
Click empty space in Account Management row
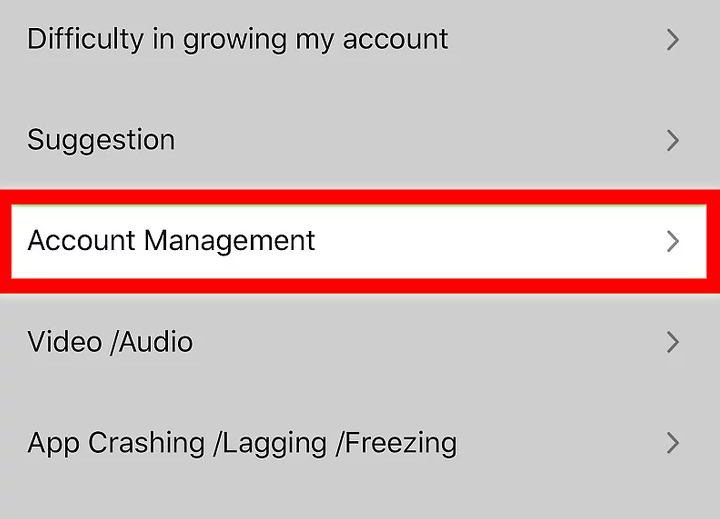(490, 241)
